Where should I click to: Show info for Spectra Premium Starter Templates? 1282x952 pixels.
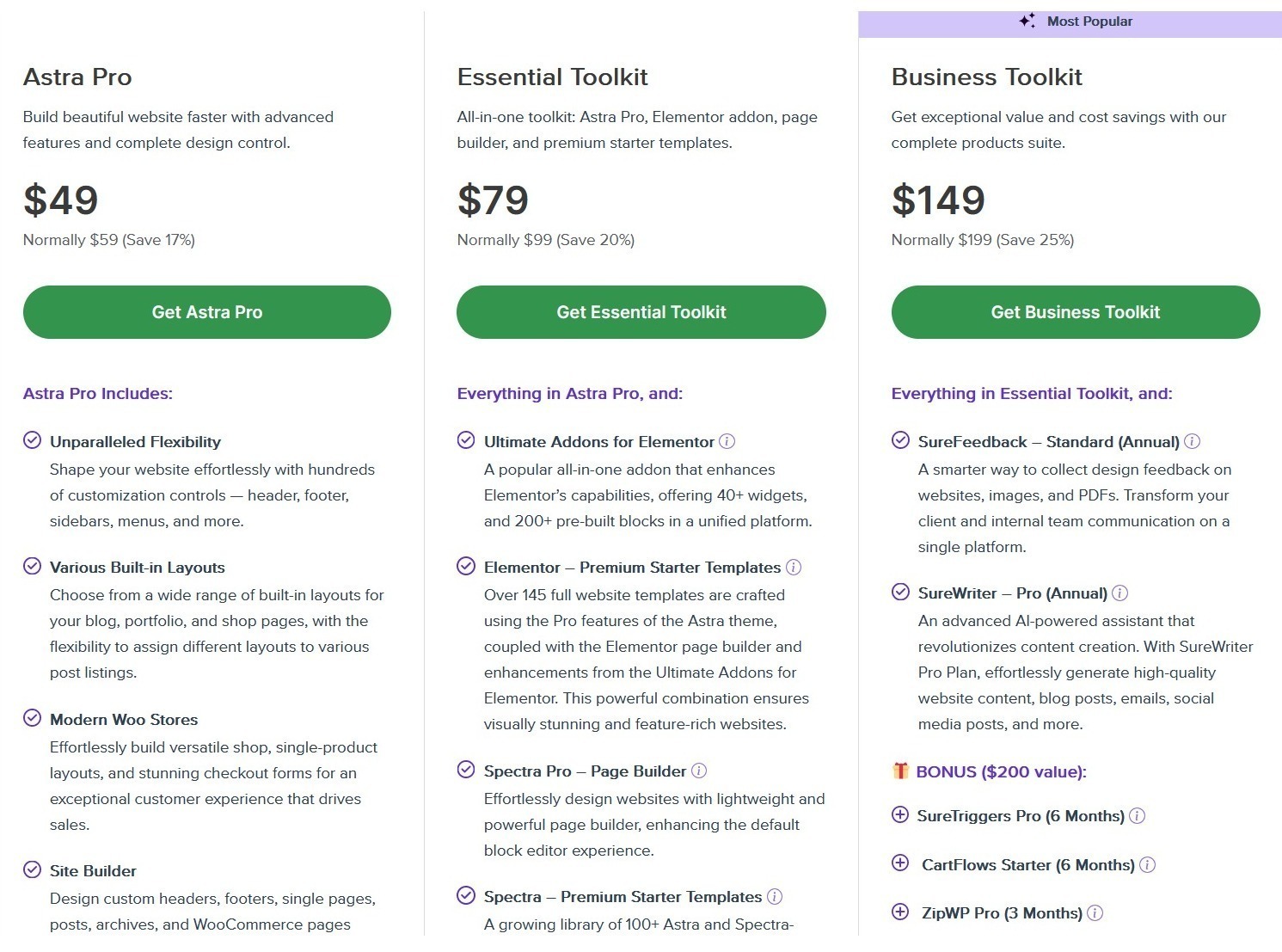point(775,897)
